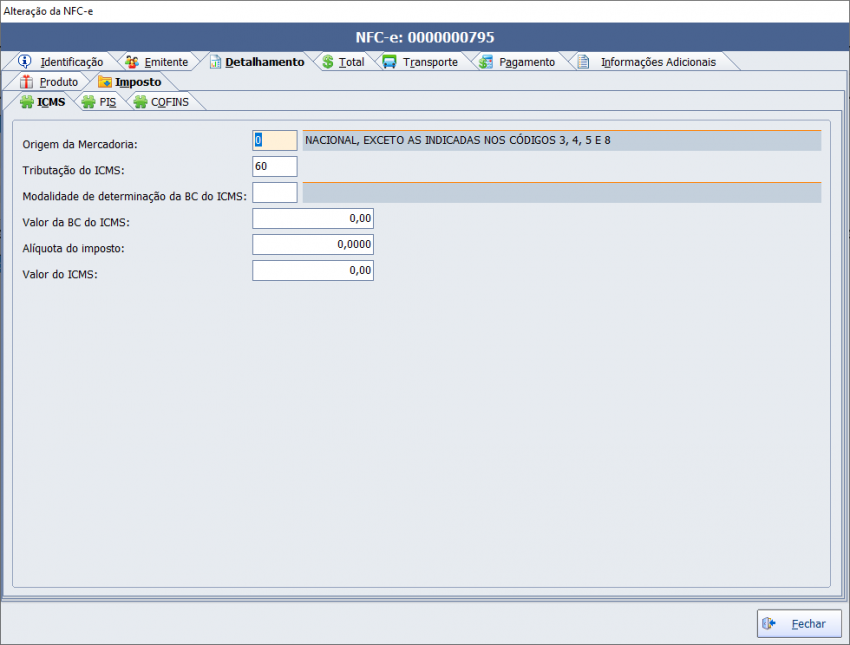
Task: Click the Modalidade de determinação da BC label
Action: coord(134,196)
